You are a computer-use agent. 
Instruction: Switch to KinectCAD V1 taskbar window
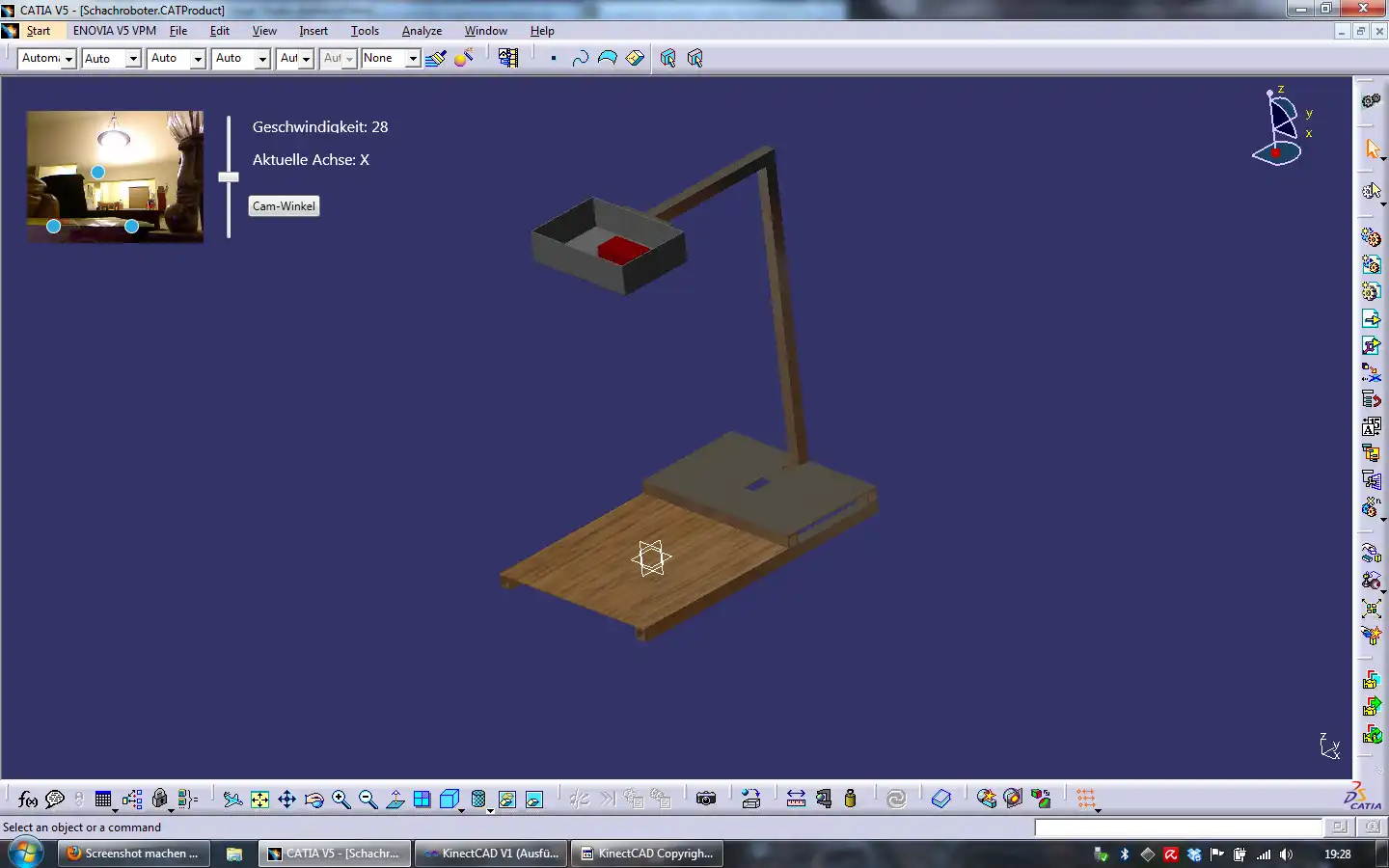click(492, 854)
